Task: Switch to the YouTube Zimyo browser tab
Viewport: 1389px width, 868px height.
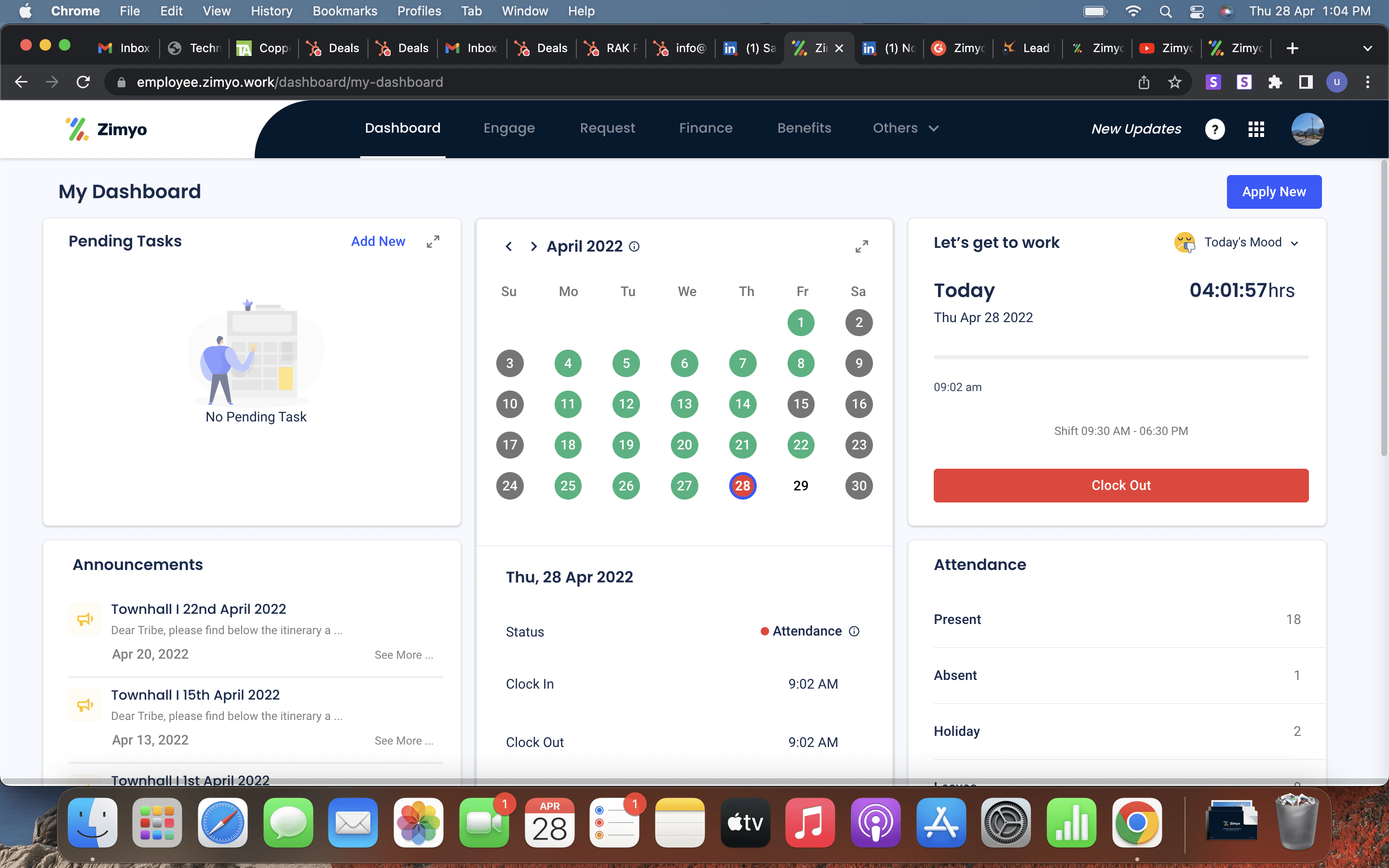Action: 1166,48
